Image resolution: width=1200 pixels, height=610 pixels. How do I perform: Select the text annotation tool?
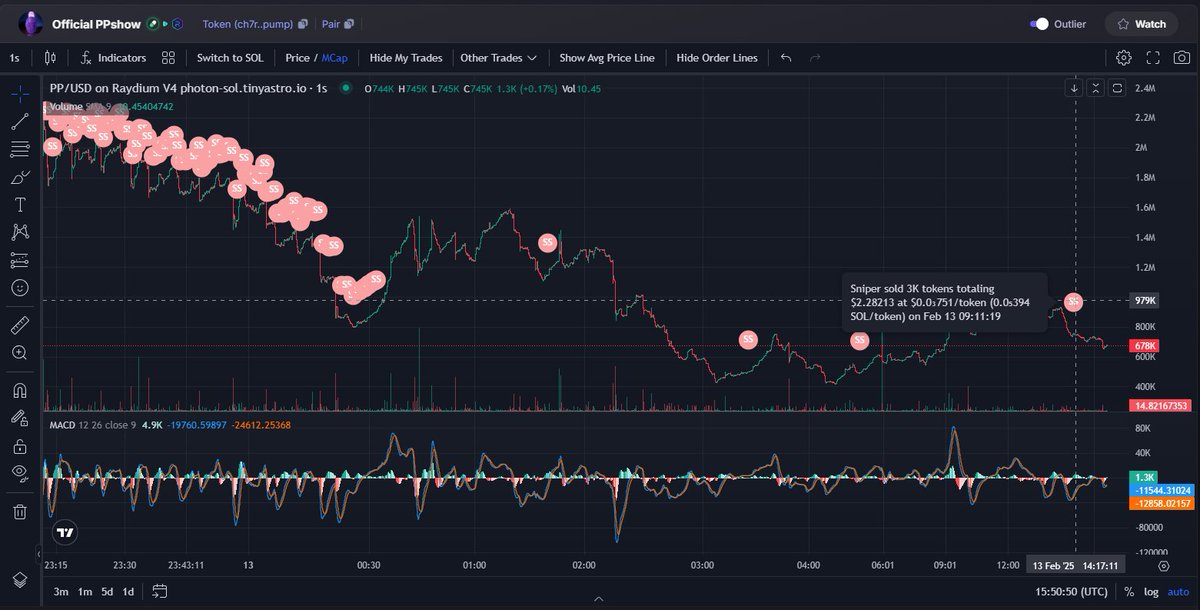pos(20,205)
